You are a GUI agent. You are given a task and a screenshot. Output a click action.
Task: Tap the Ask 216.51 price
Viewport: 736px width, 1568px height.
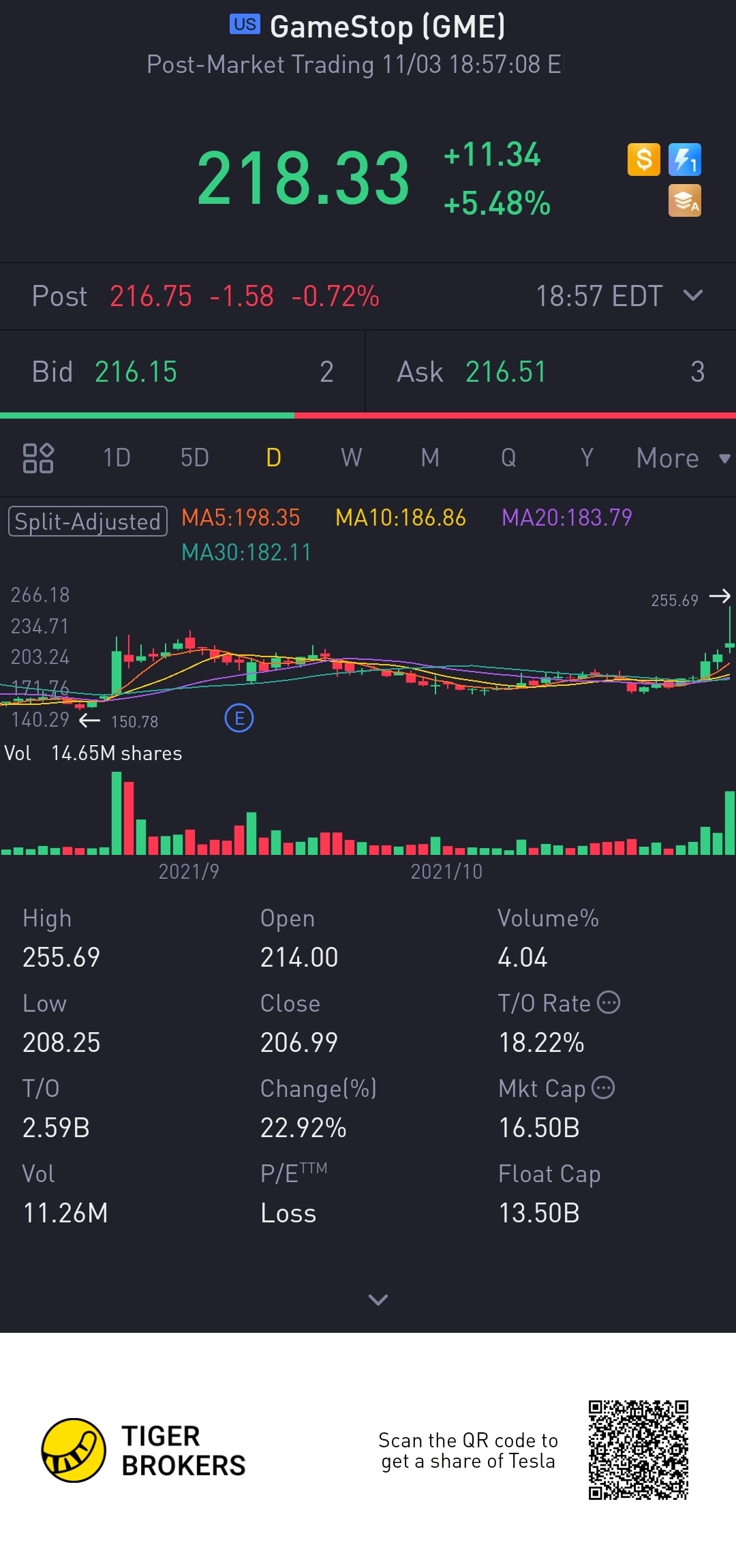click(x=506, y=372)
